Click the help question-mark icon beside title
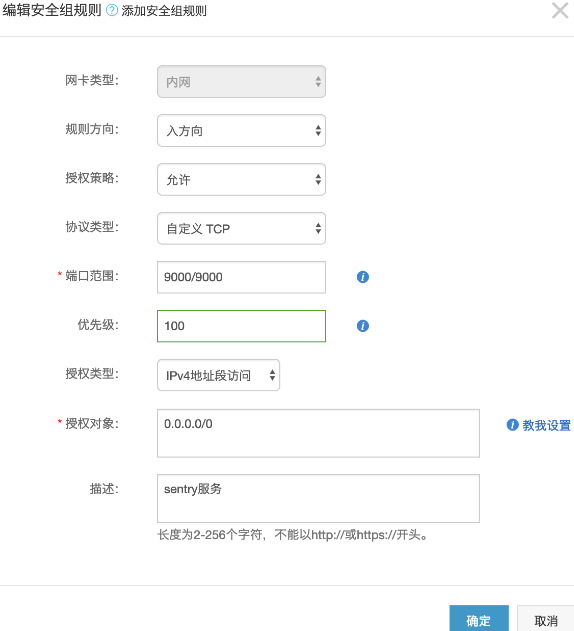The width and height of the screenshot is (574, 631). coord(111,10)
